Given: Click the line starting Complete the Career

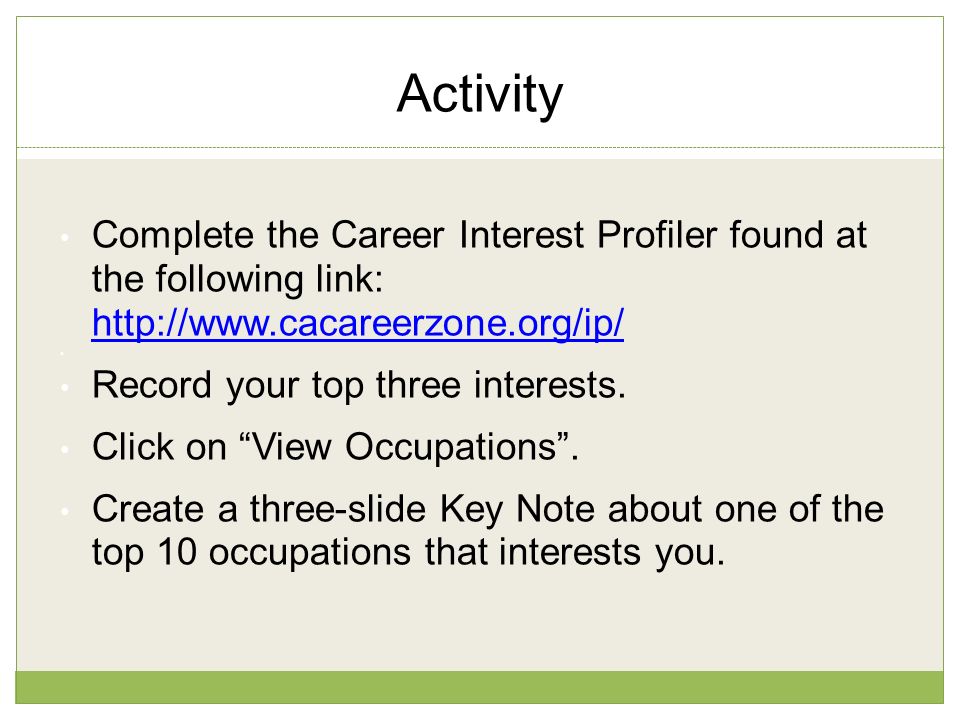Looking at the screenshot, I should point(479,235).
